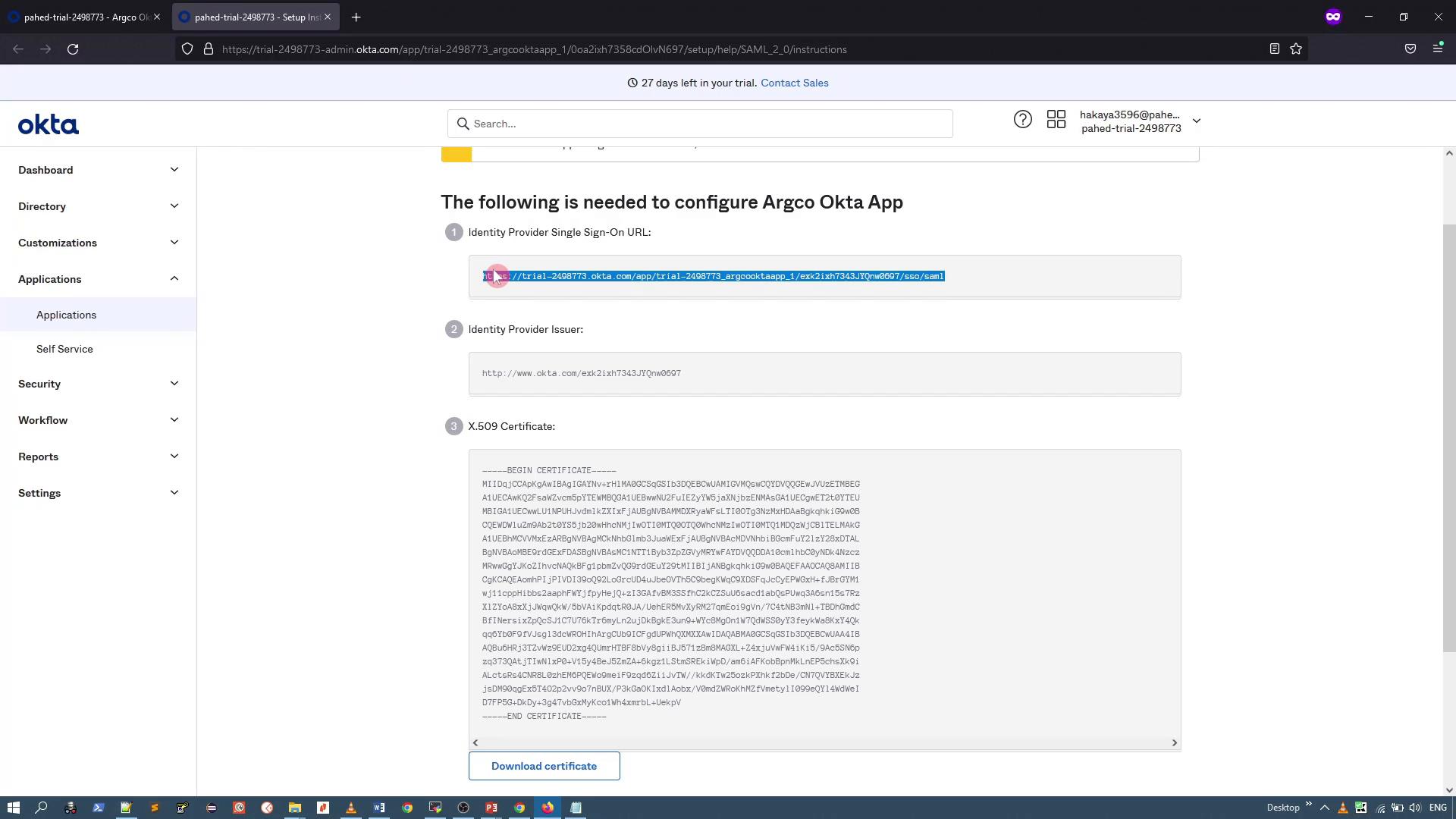Click the Identity Provider Issuer URL text
Viewport: 1456px width, 819px height.
pos(582,373)
